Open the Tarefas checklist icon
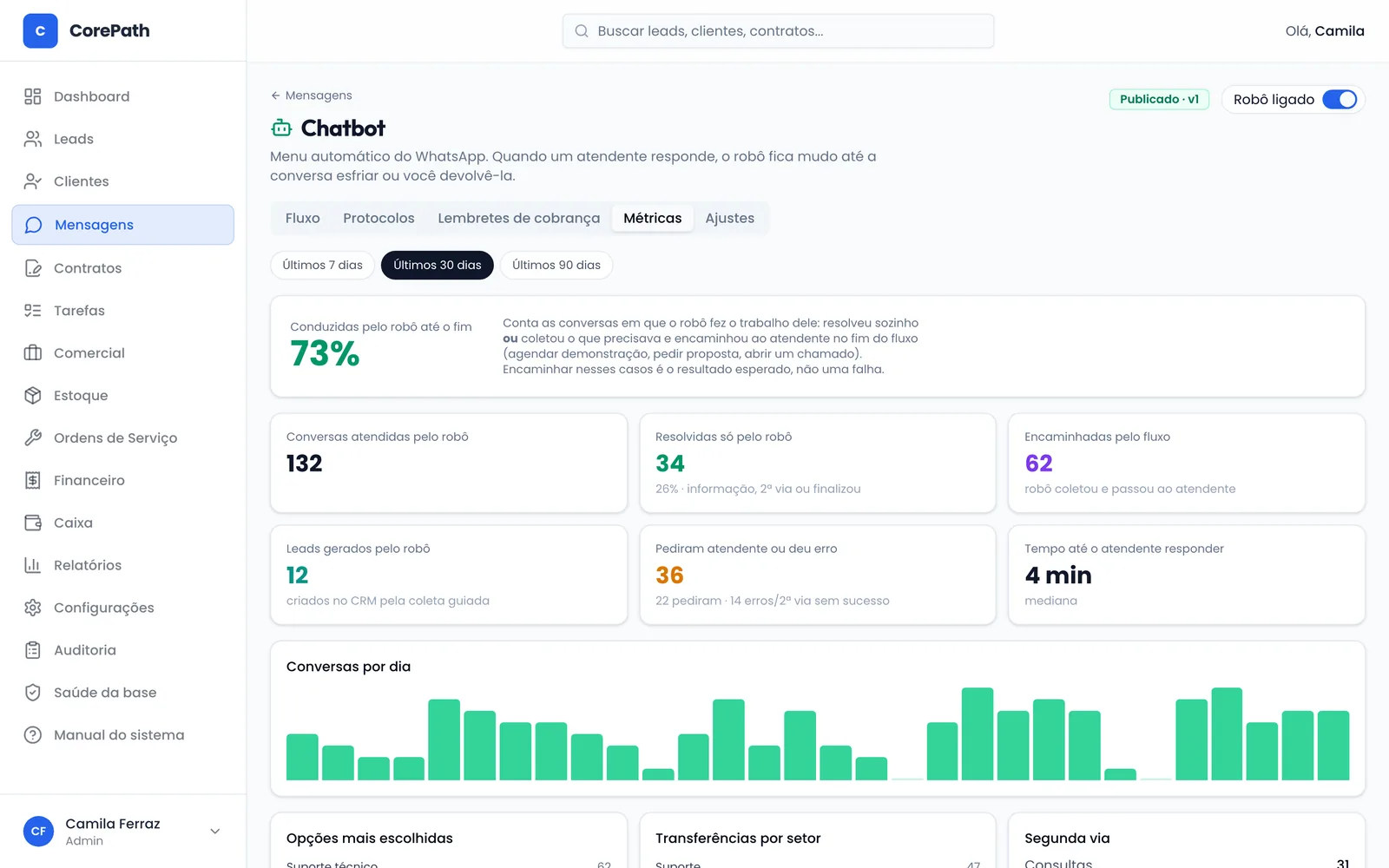Viewport: 1389px width, 868px height. pyautogui.click(x=33, y=311)
